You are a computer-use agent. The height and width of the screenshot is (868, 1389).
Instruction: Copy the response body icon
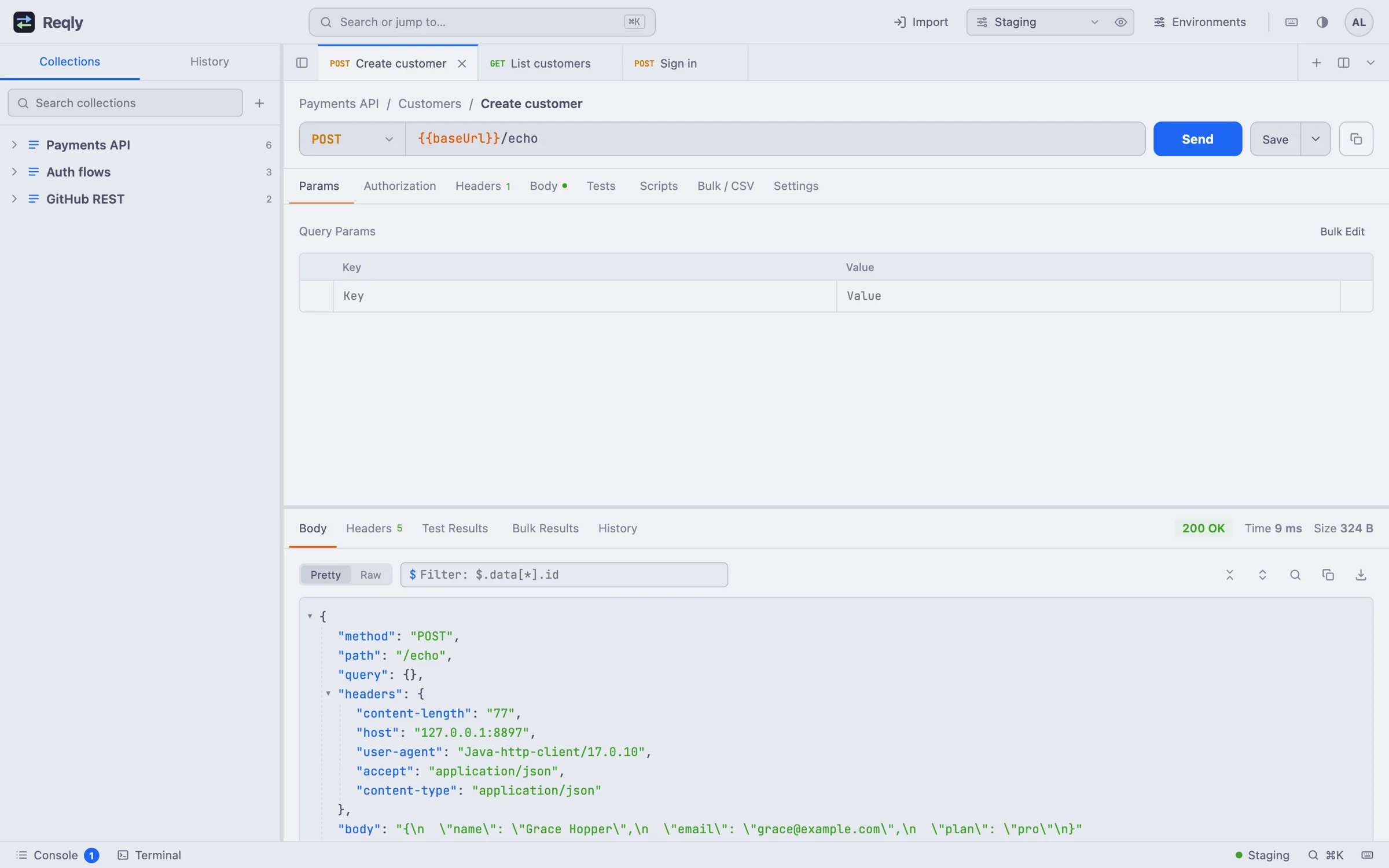(1328, 575)
